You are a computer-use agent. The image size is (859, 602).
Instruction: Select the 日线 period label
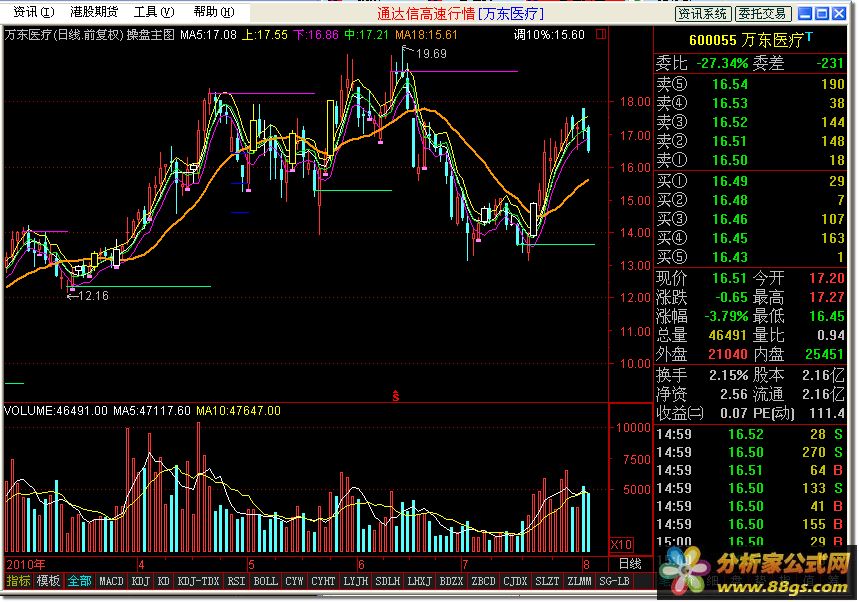[x=629, y=564]
